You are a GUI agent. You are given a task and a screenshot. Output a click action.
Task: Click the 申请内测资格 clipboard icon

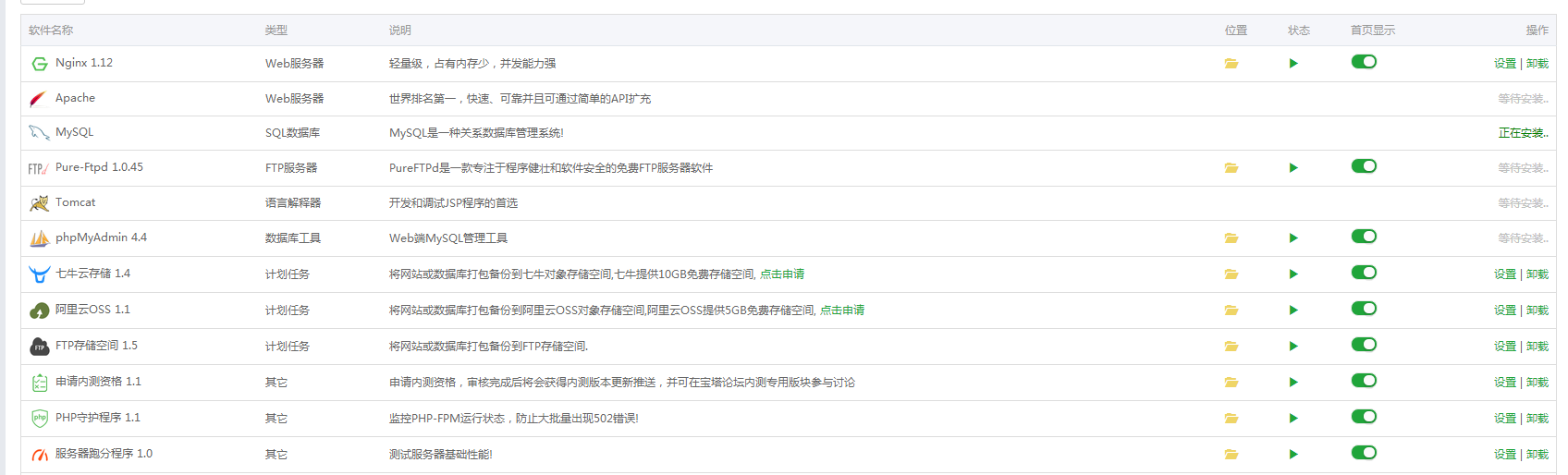(39, 383)
